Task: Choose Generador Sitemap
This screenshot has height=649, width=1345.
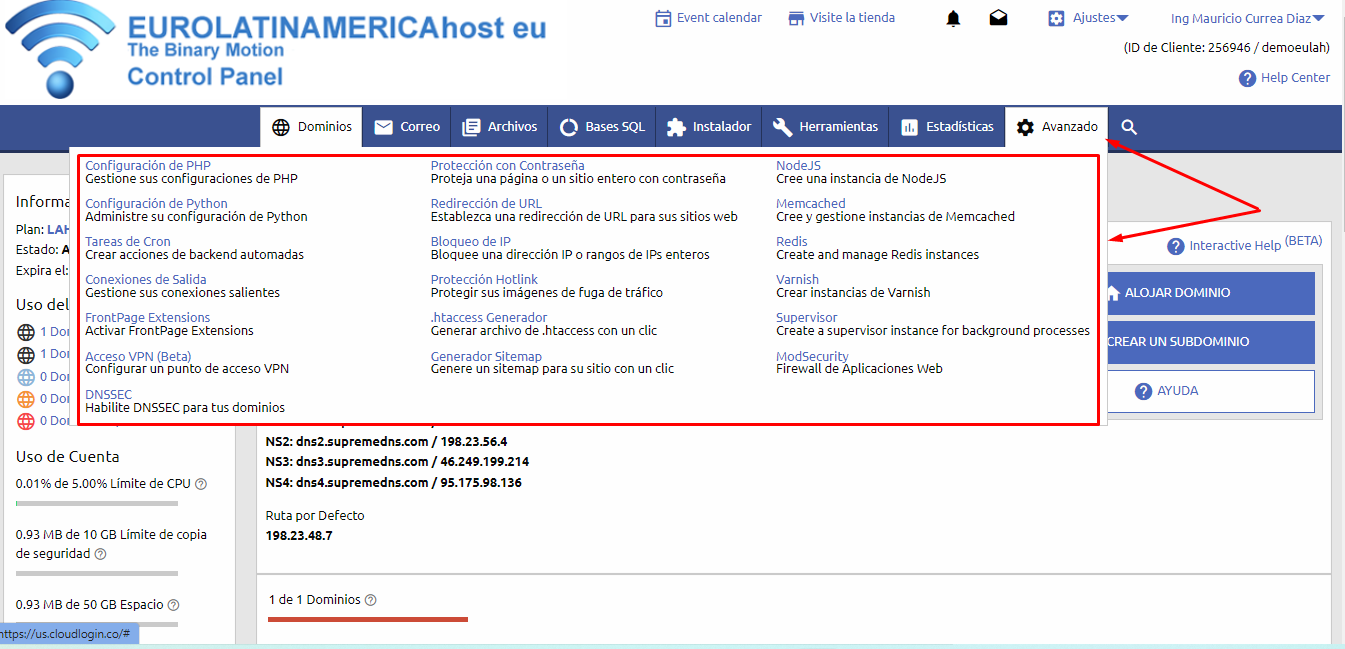Action: (x=486, y=357)
